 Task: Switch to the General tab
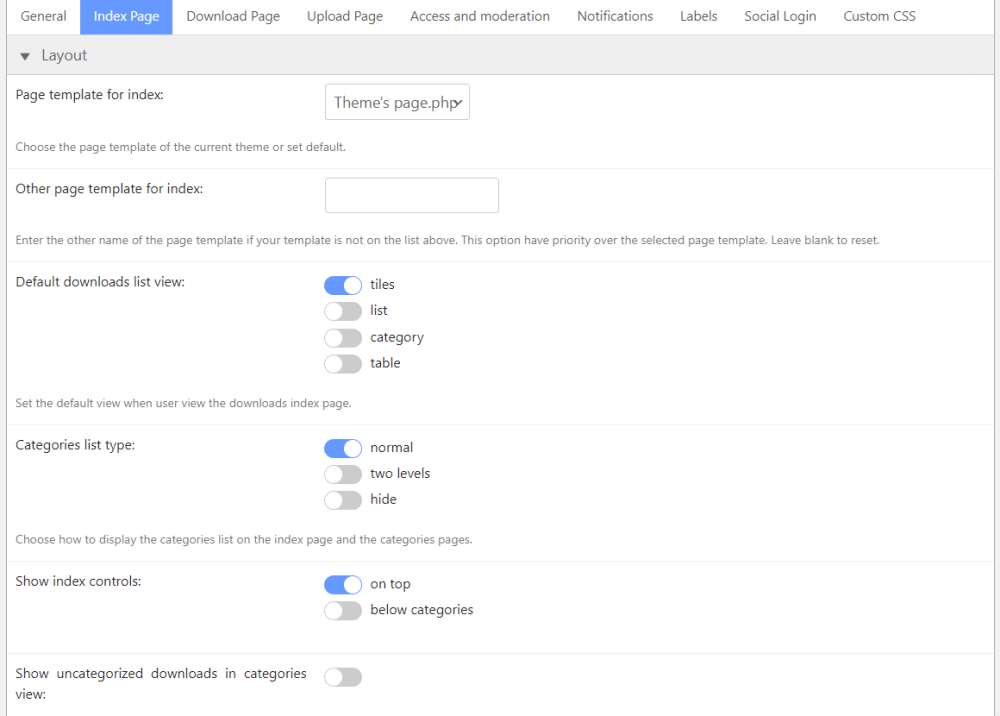click(44, 17)
